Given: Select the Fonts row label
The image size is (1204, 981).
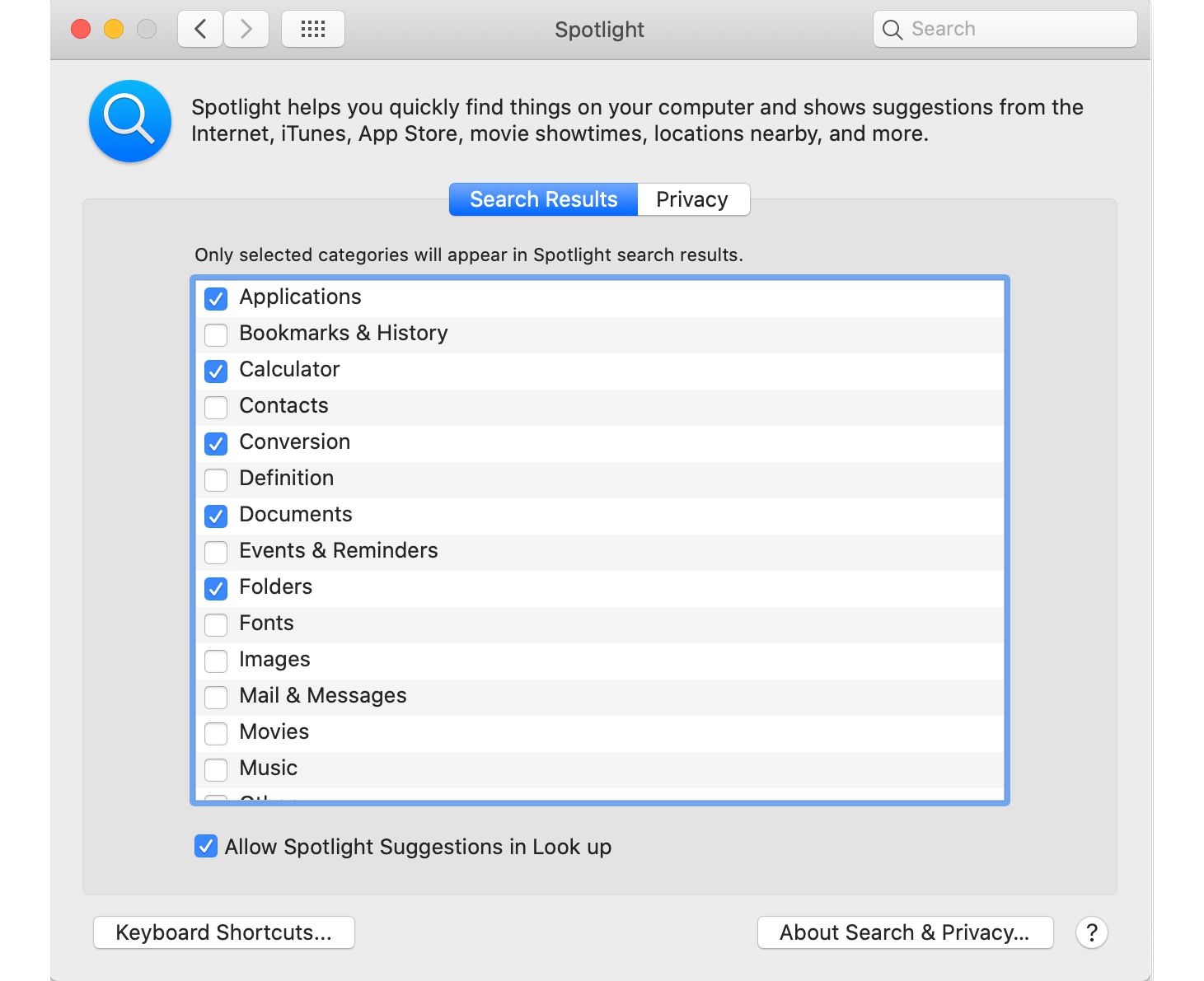Looking at the screenshot, I should point(266,623).
